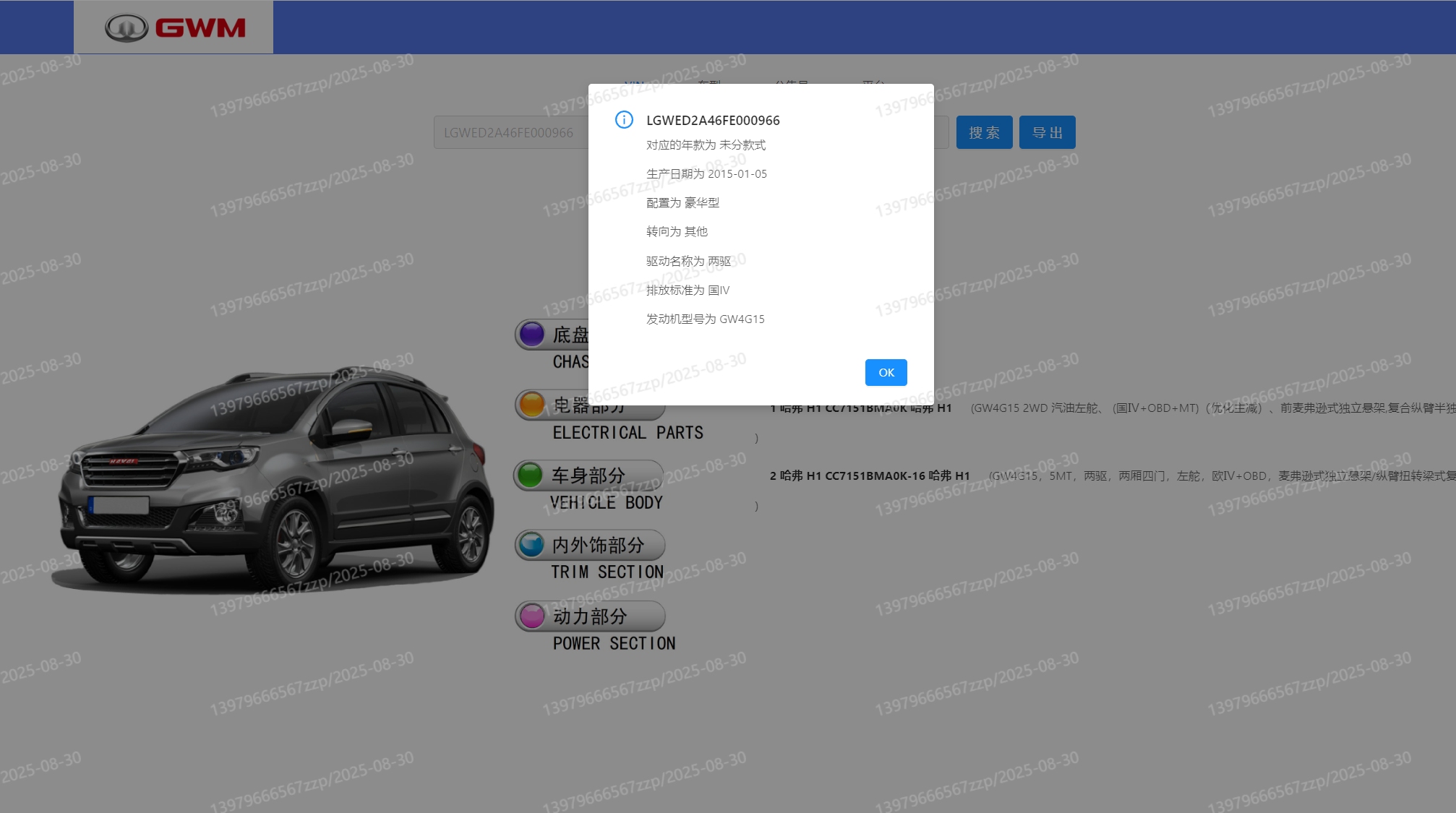
Task: Open 内外饰部分 Trim Section
Action: click(x=597, y=546)
